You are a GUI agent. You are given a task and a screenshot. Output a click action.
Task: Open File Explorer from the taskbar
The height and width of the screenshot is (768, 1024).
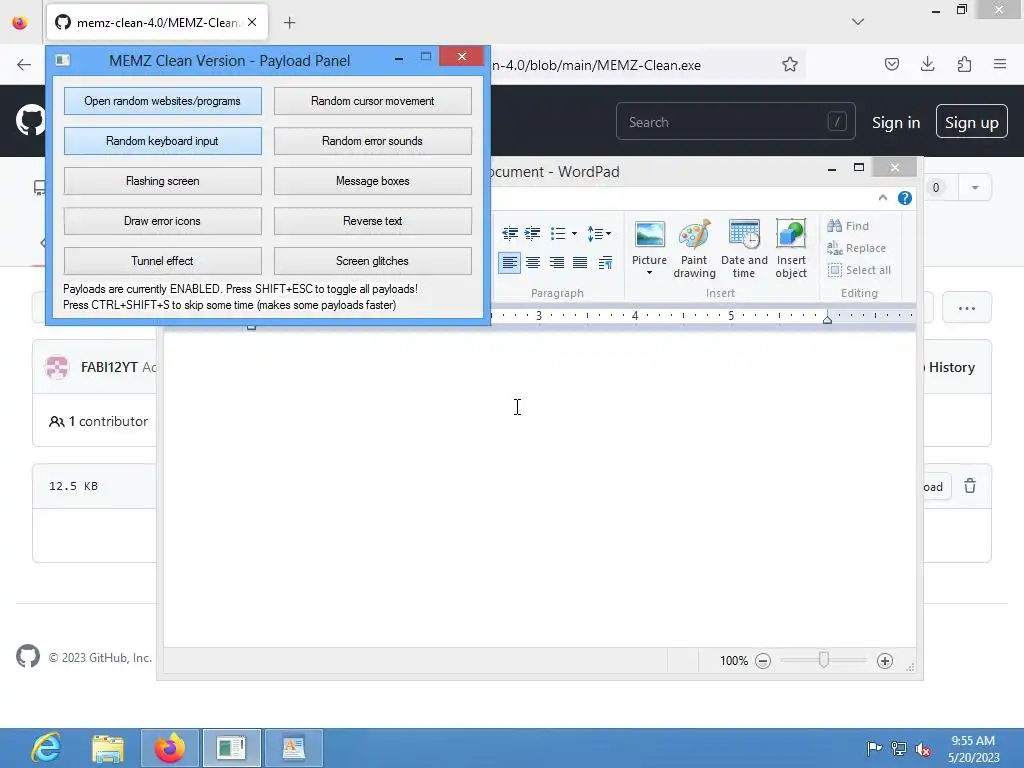point(108,748)
